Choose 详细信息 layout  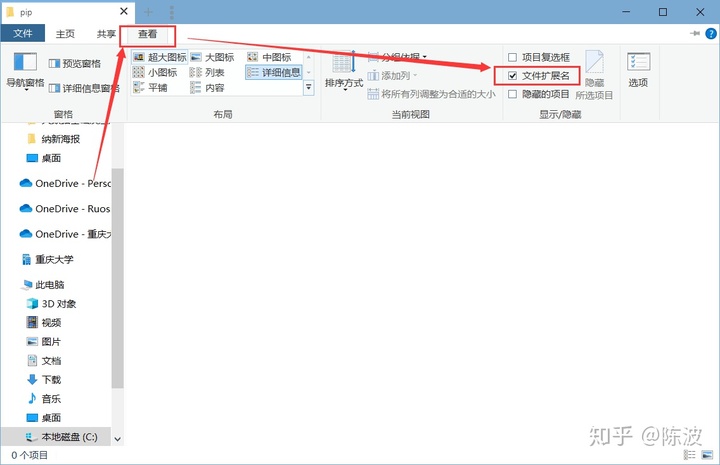[x=274, y=73]
